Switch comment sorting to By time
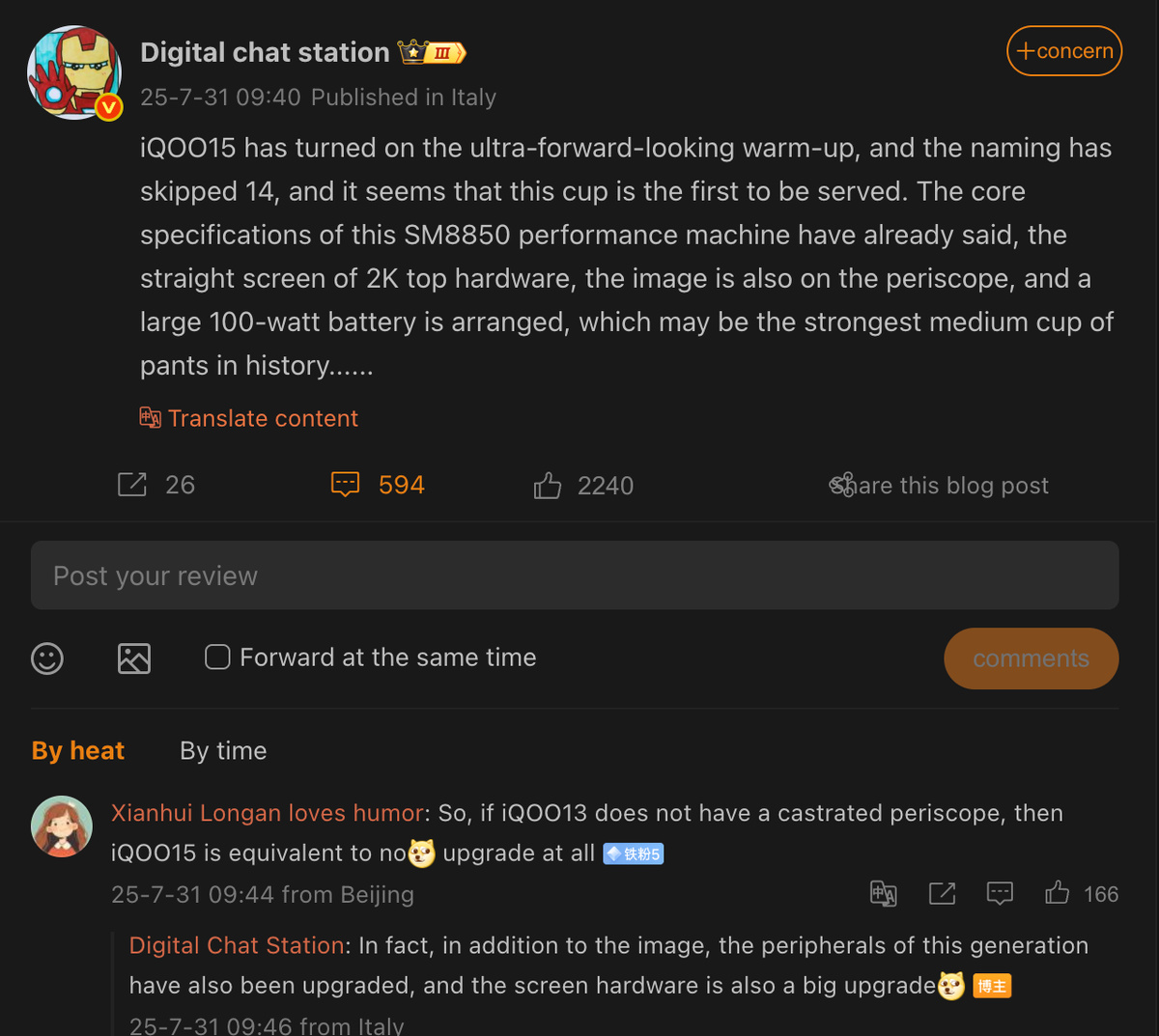 (x=222, y=750)
